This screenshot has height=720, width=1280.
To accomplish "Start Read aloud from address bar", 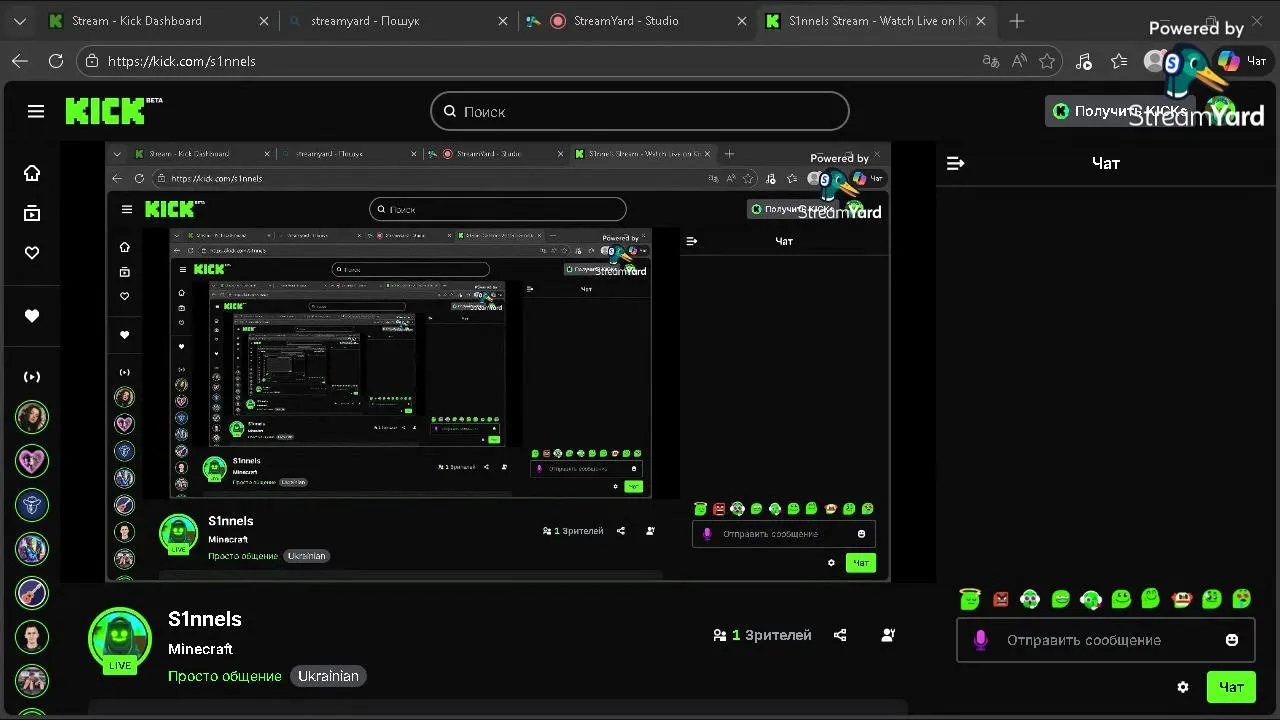I will tap(1019, 61).
